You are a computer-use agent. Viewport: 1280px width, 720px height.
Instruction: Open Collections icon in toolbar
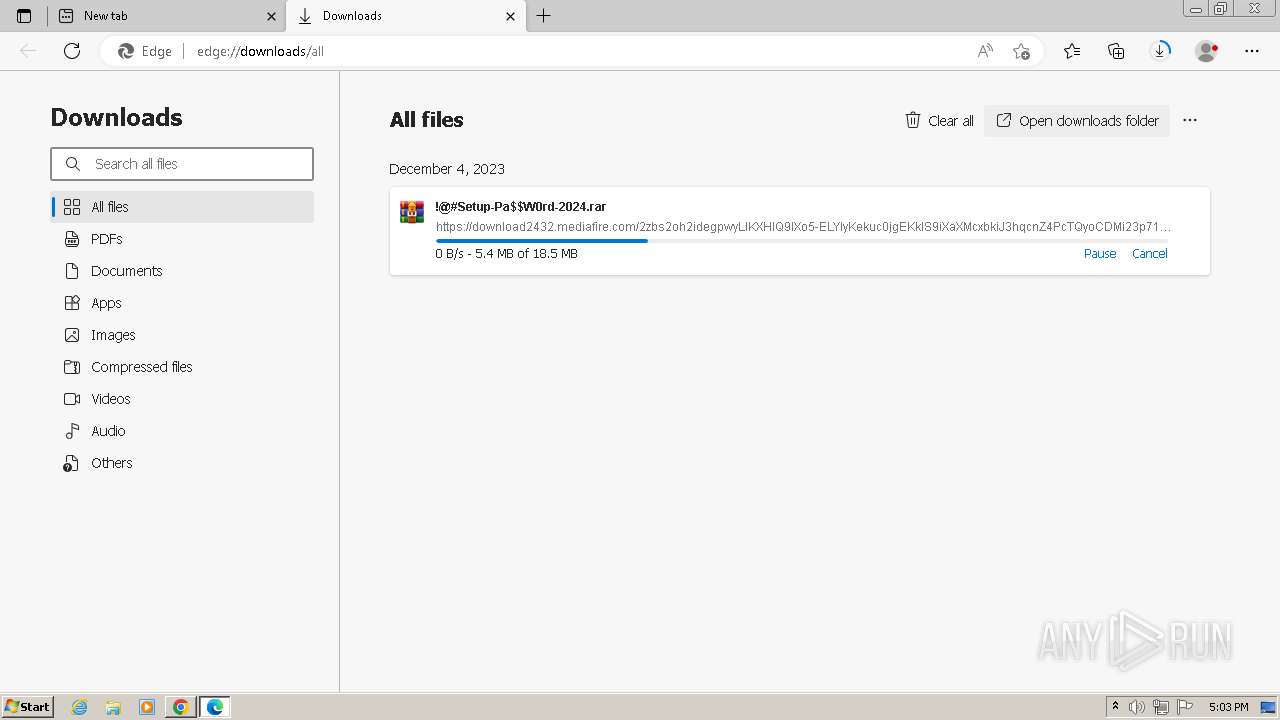[x=1116, y=51]
